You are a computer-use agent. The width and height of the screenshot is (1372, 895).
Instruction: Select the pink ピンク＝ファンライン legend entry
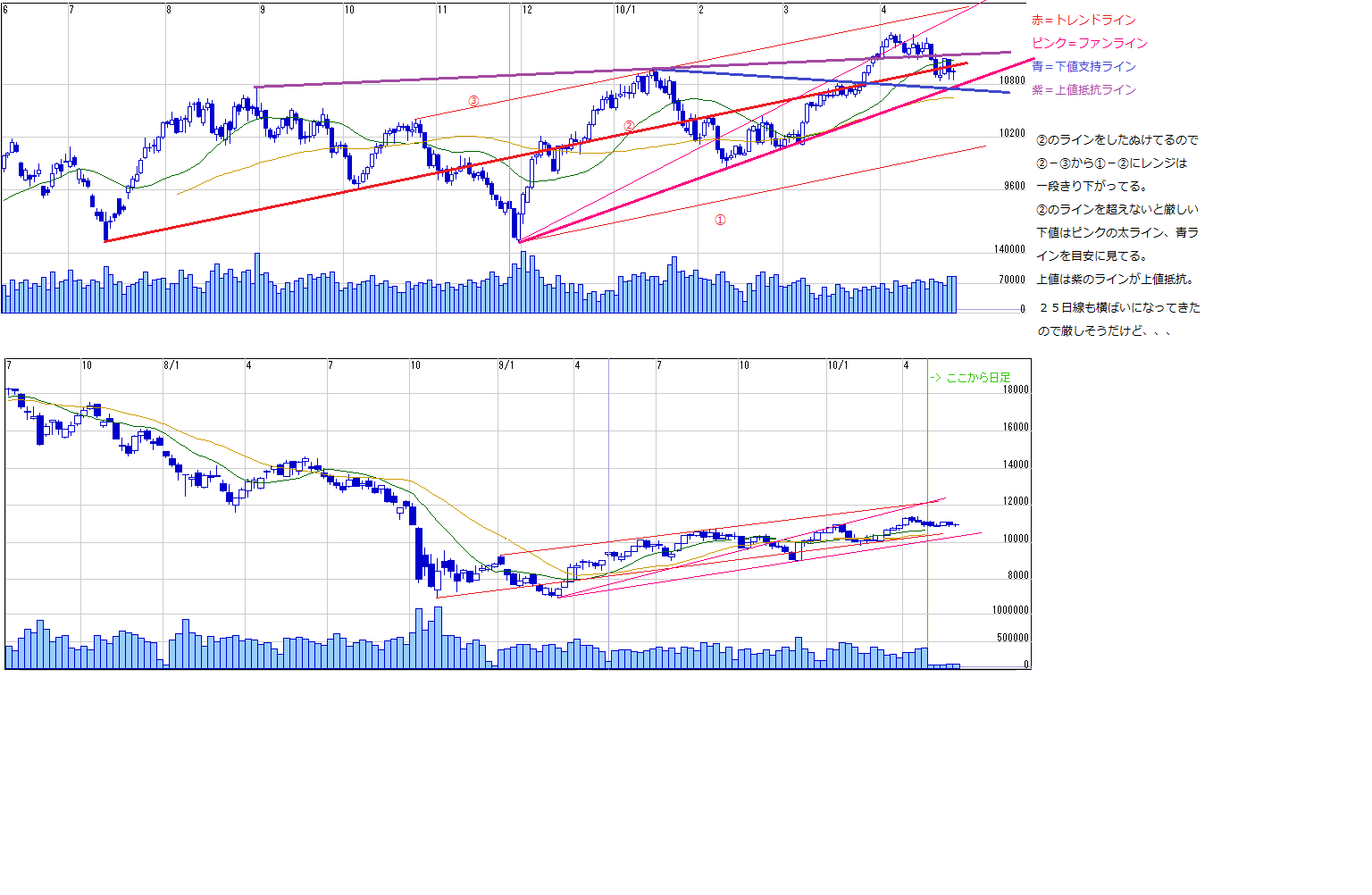point(1089,43)
